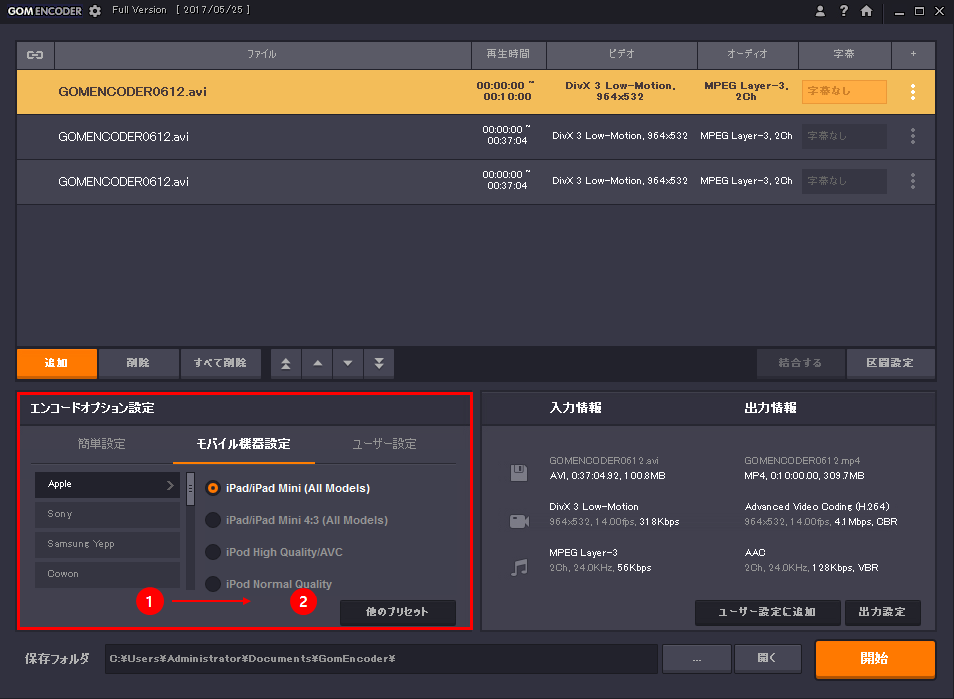Select the third GOMENCODER0612.avi row
954x699 pixels.
point(476,181)
